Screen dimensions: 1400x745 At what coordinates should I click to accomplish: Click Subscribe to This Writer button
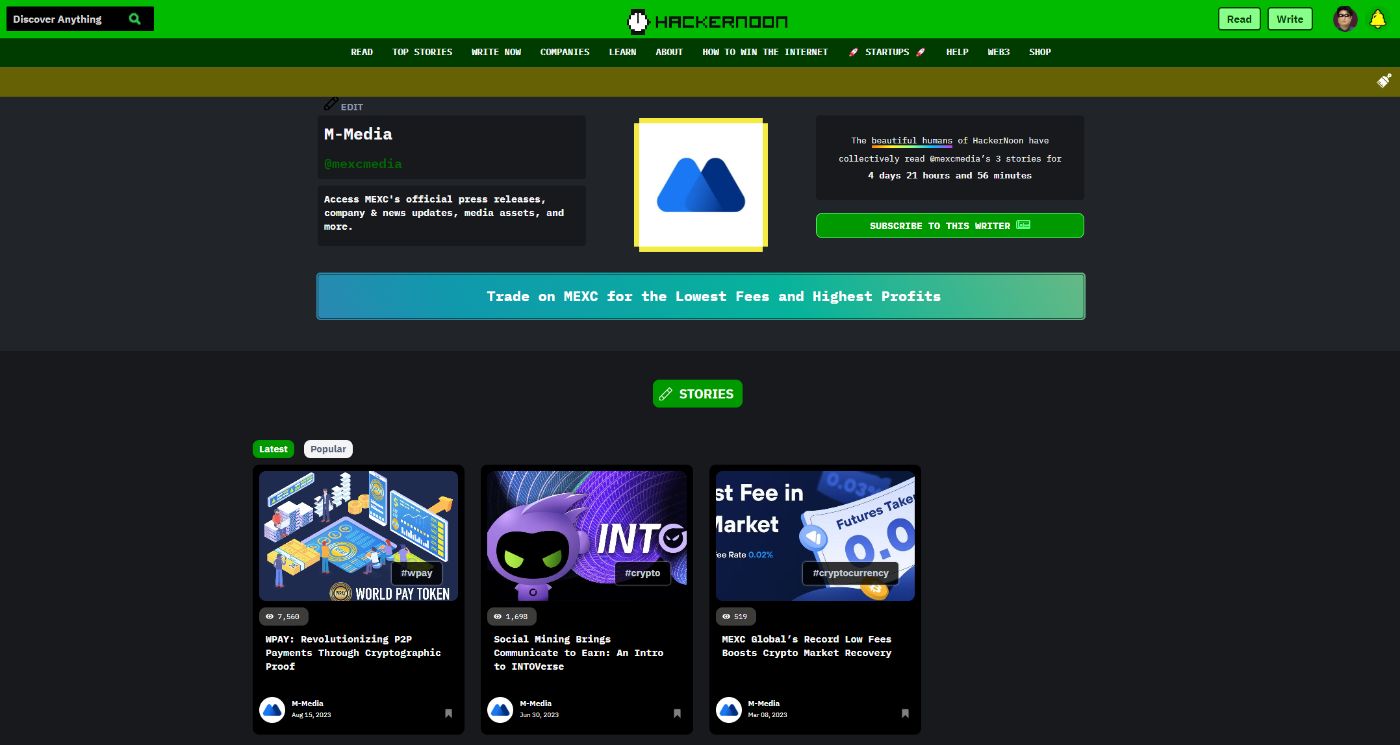(949, 226)
